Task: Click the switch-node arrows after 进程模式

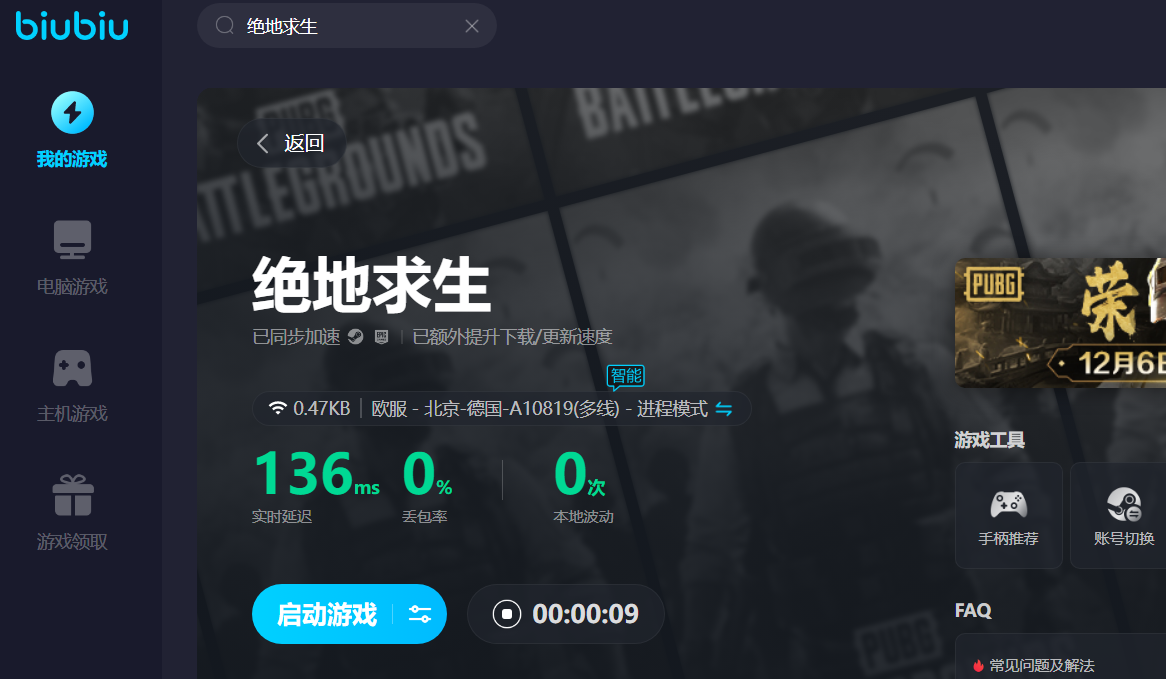Action: pos(724,409)
